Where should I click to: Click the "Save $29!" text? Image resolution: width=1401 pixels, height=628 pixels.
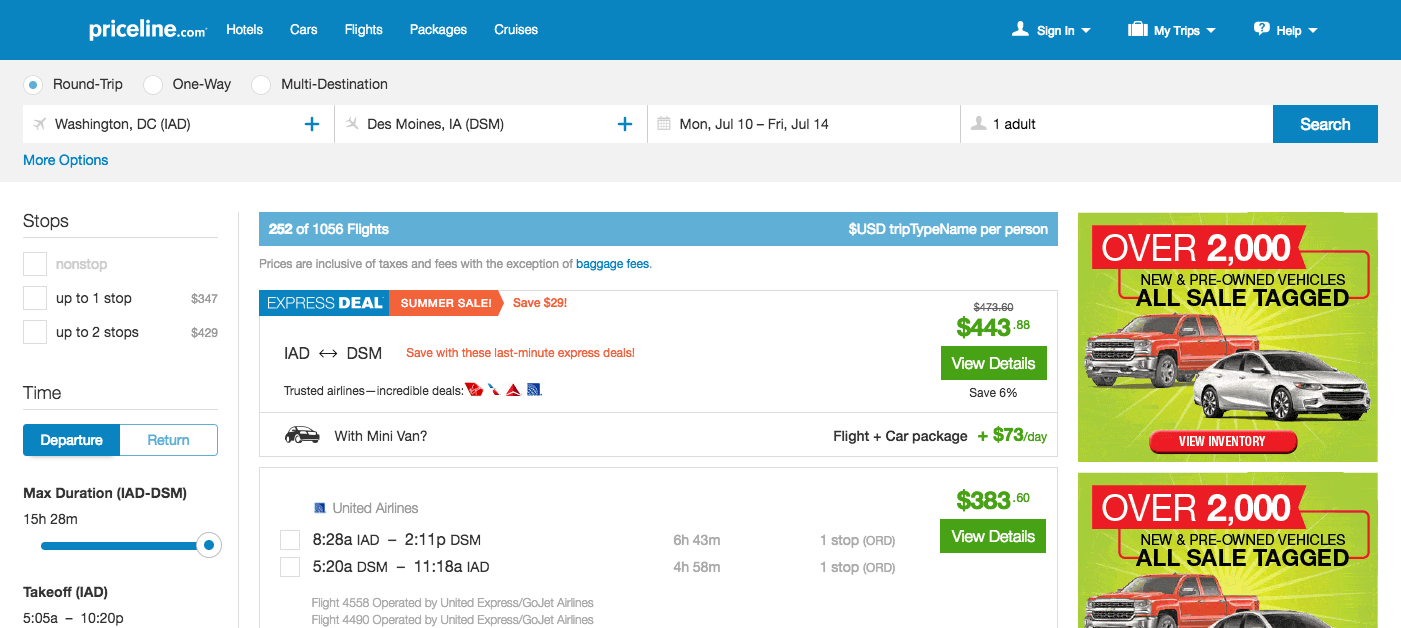(540, 302)
